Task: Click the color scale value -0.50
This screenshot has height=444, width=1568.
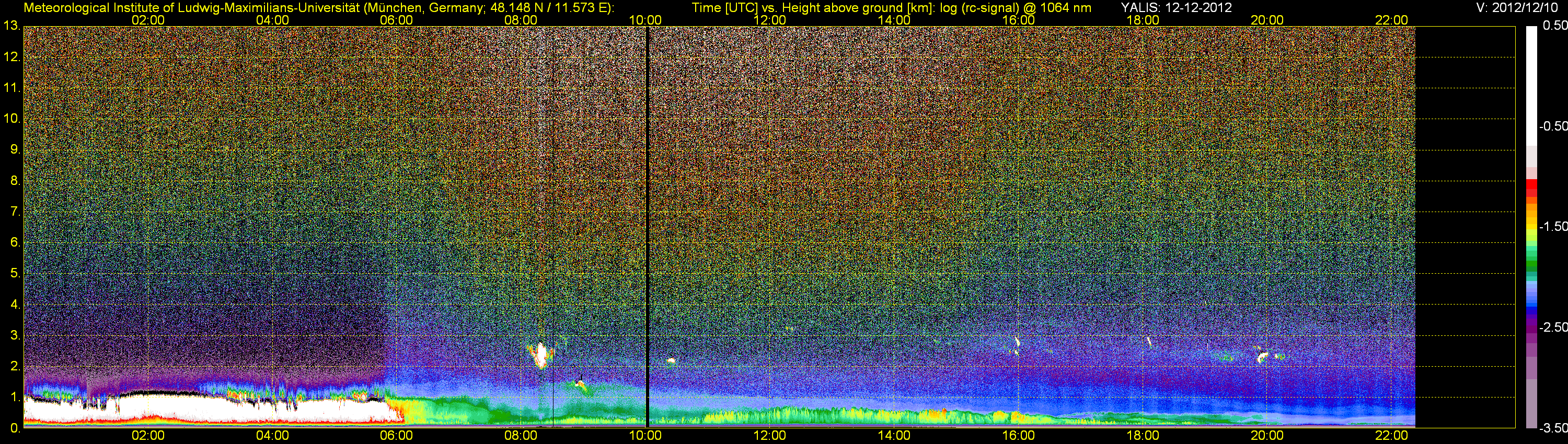Action: 1553,126
